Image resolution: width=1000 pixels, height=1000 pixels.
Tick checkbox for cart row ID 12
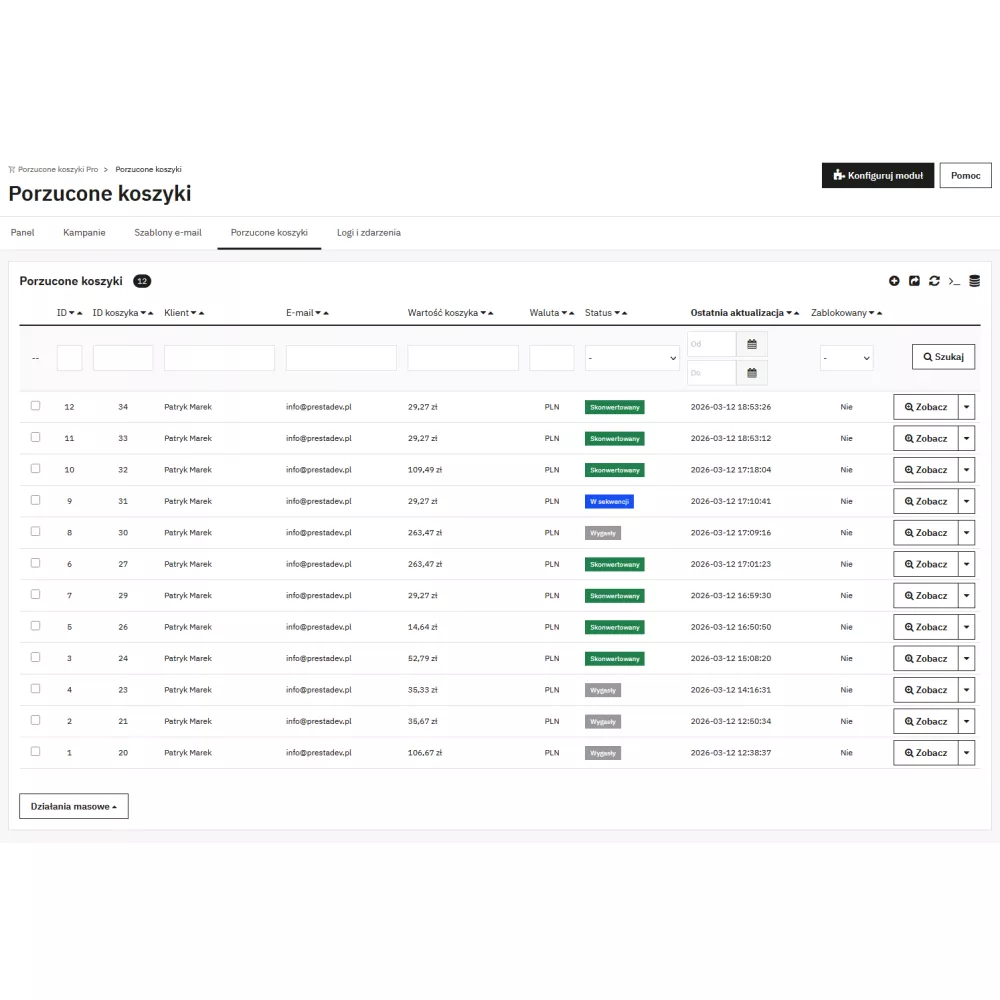[x=36, y=406]
